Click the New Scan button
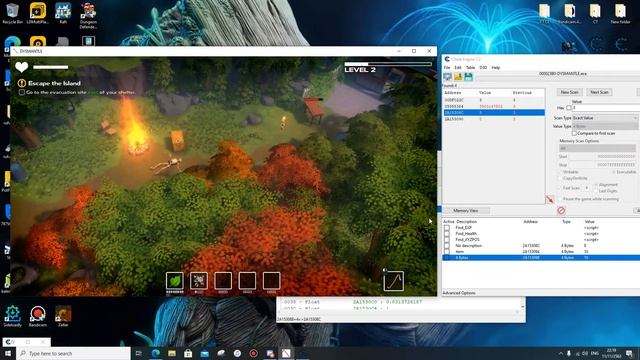 click(569, 92)
